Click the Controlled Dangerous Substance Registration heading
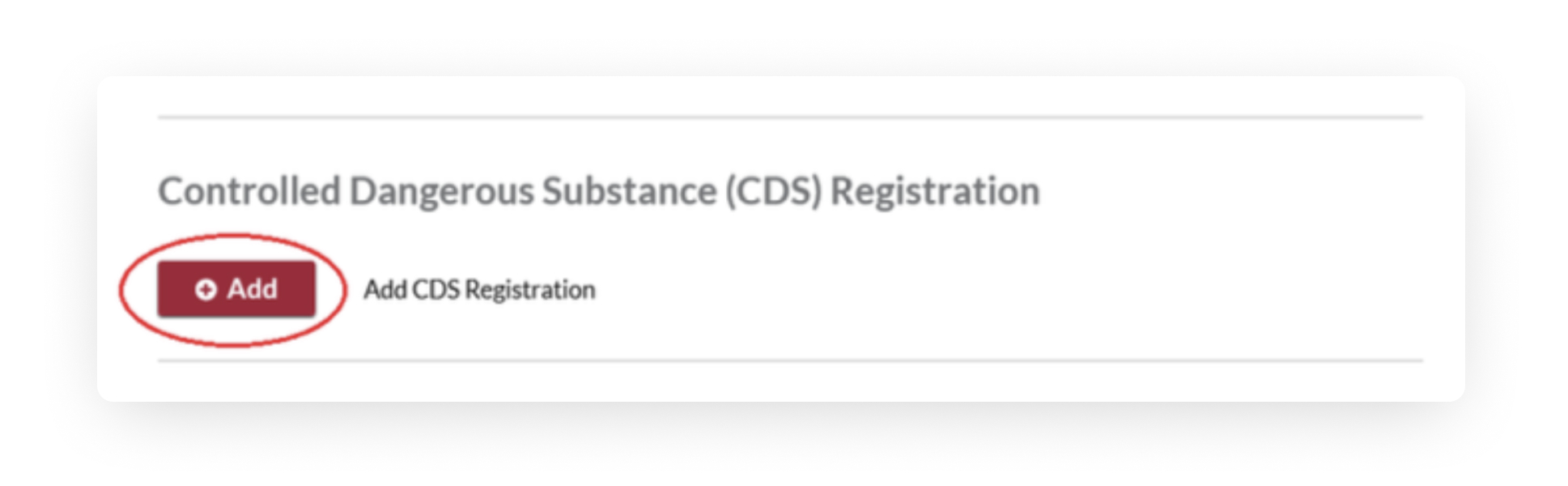The image size is (1568, 486). tap(599, 192)
